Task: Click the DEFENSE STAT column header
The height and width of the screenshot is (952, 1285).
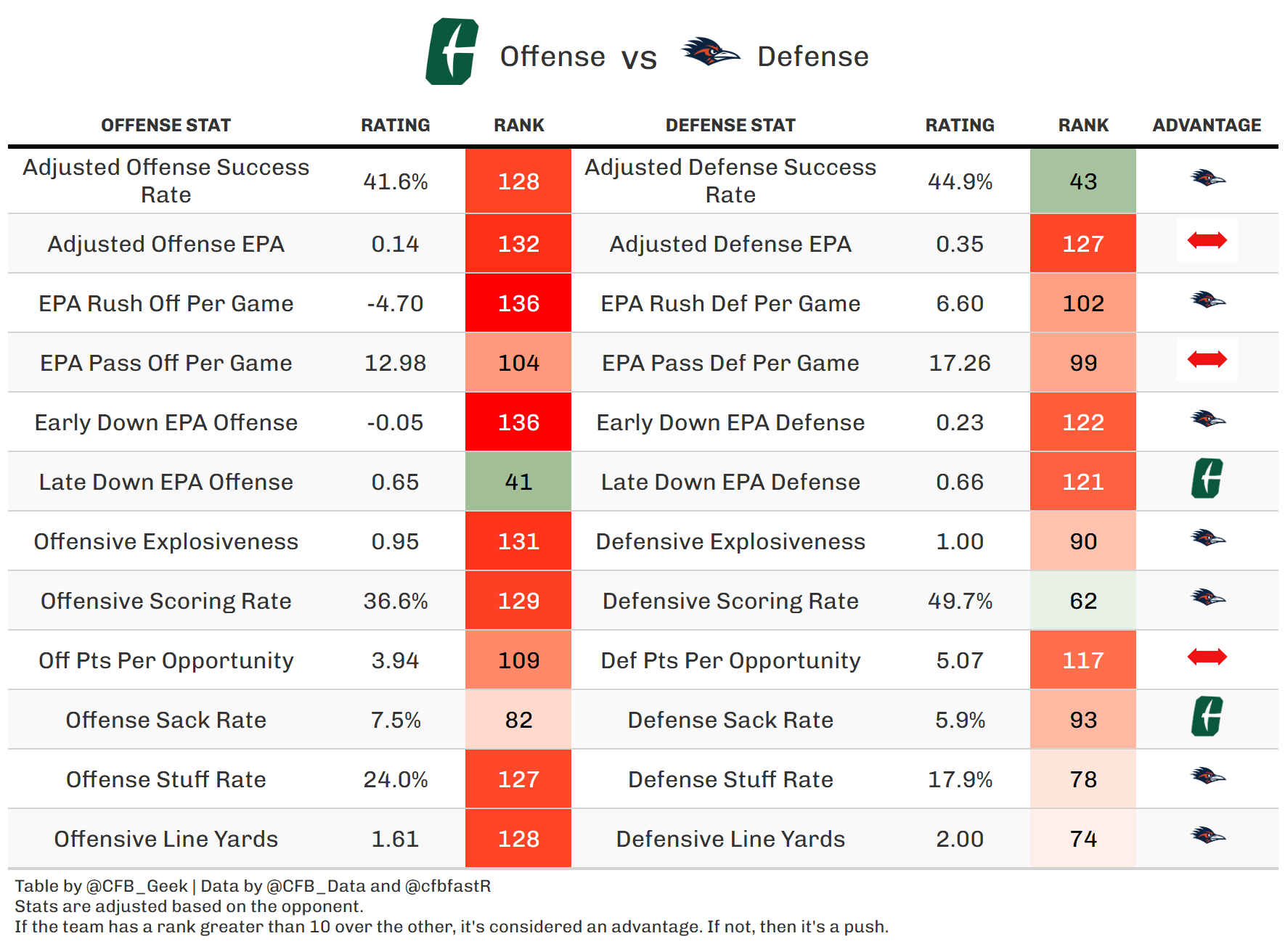Action: [x=730, y=126]
